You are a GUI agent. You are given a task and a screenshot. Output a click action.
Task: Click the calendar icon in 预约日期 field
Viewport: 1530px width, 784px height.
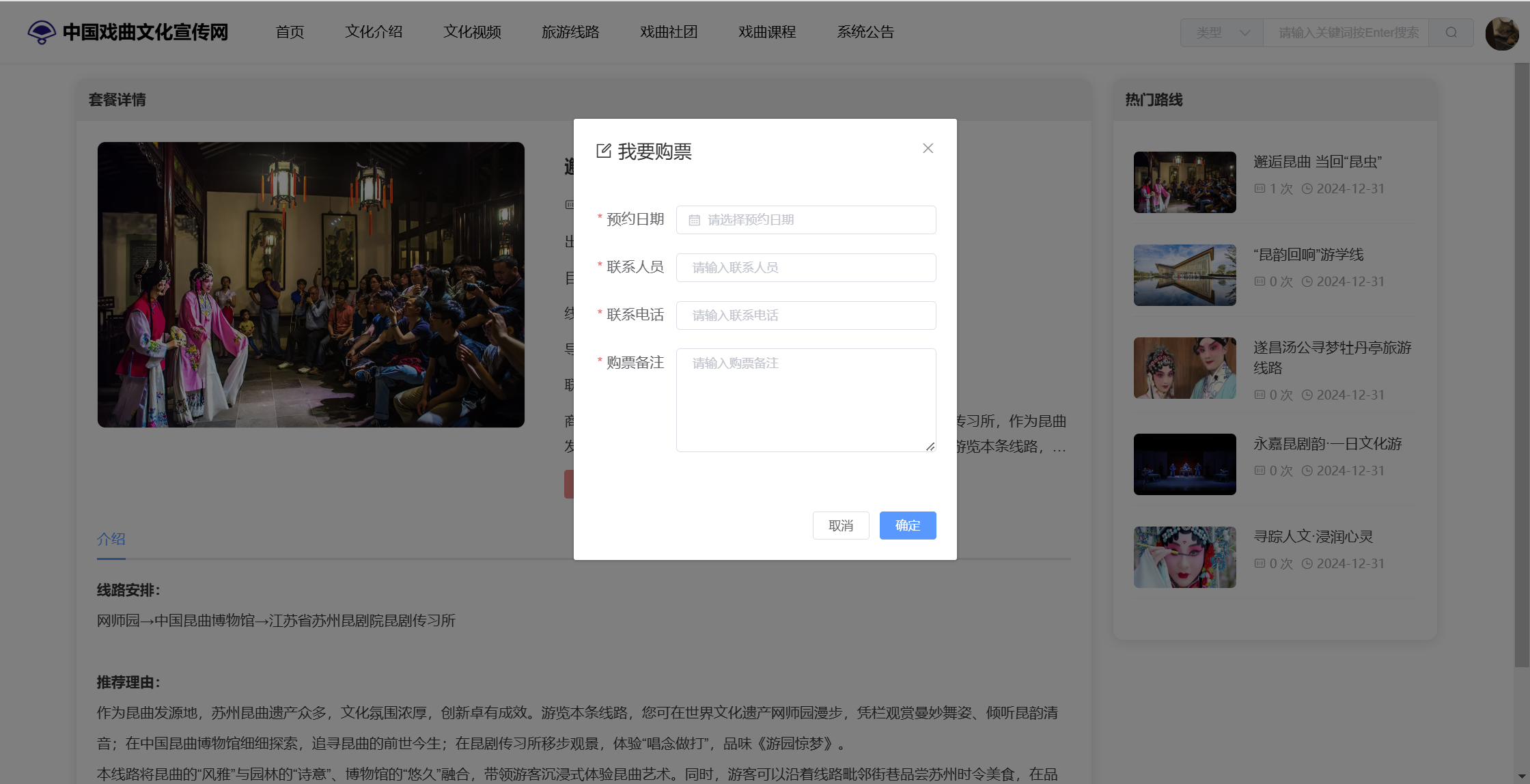(694, 220)
